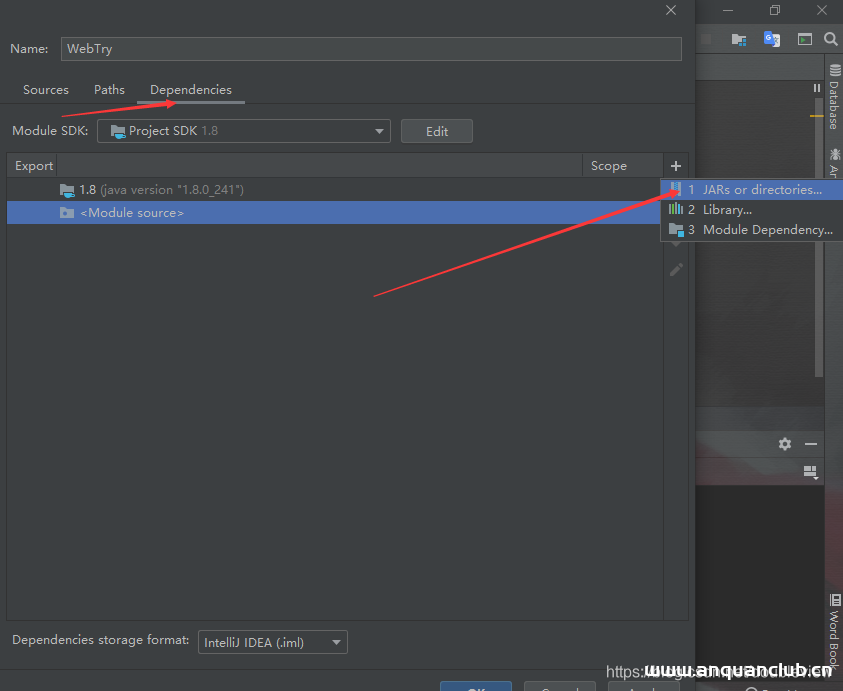The height and width of the screenshot is (691, 843).
Task: Expand the Dependencies storage format dropdown
Action: coord(272,642)
